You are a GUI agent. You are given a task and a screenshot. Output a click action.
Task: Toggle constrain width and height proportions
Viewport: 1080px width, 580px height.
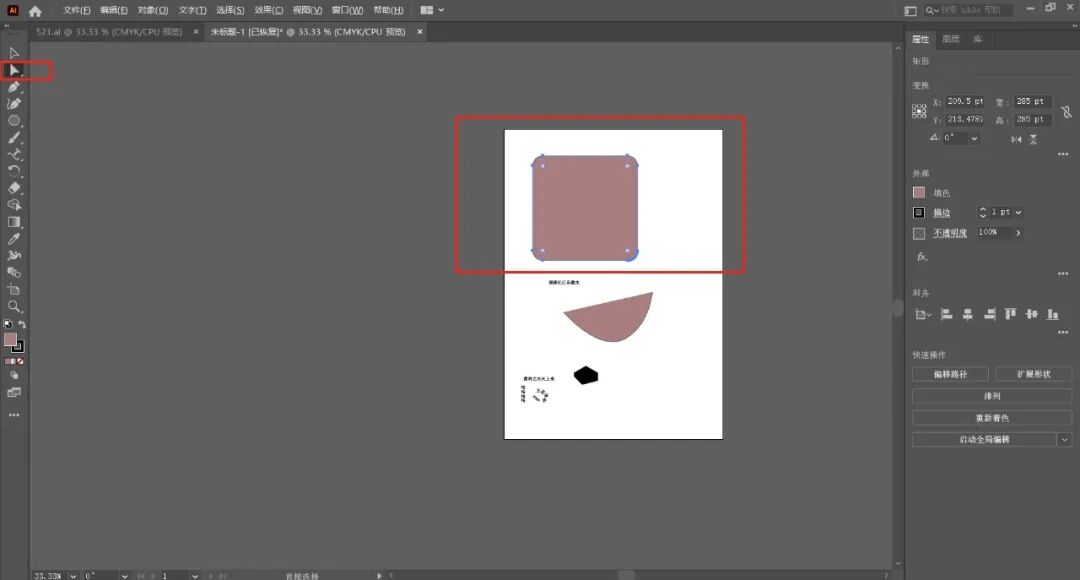1066,112
